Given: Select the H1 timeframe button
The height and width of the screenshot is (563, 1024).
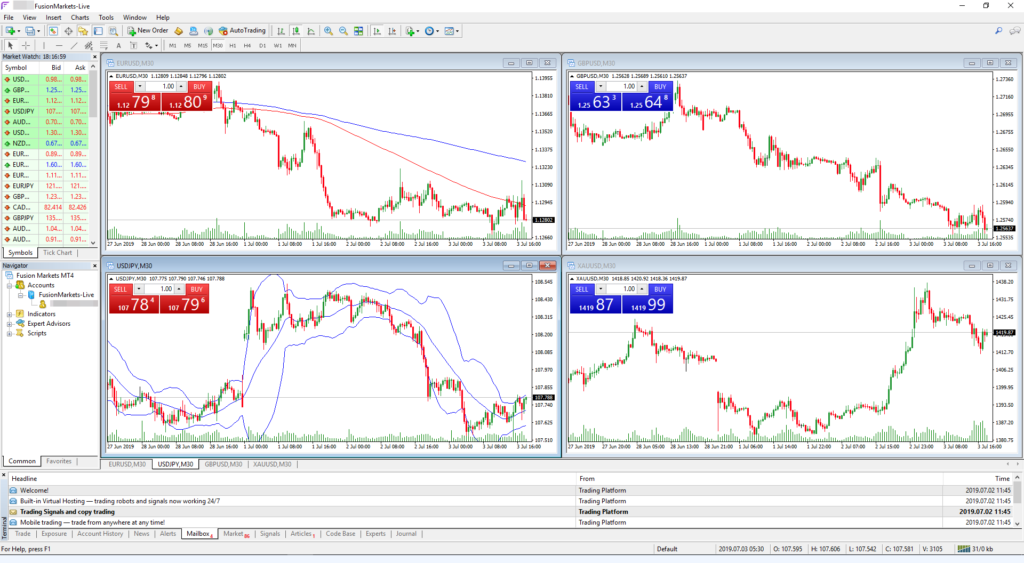Looking at the screenshot, I should [x=233, y=45].
